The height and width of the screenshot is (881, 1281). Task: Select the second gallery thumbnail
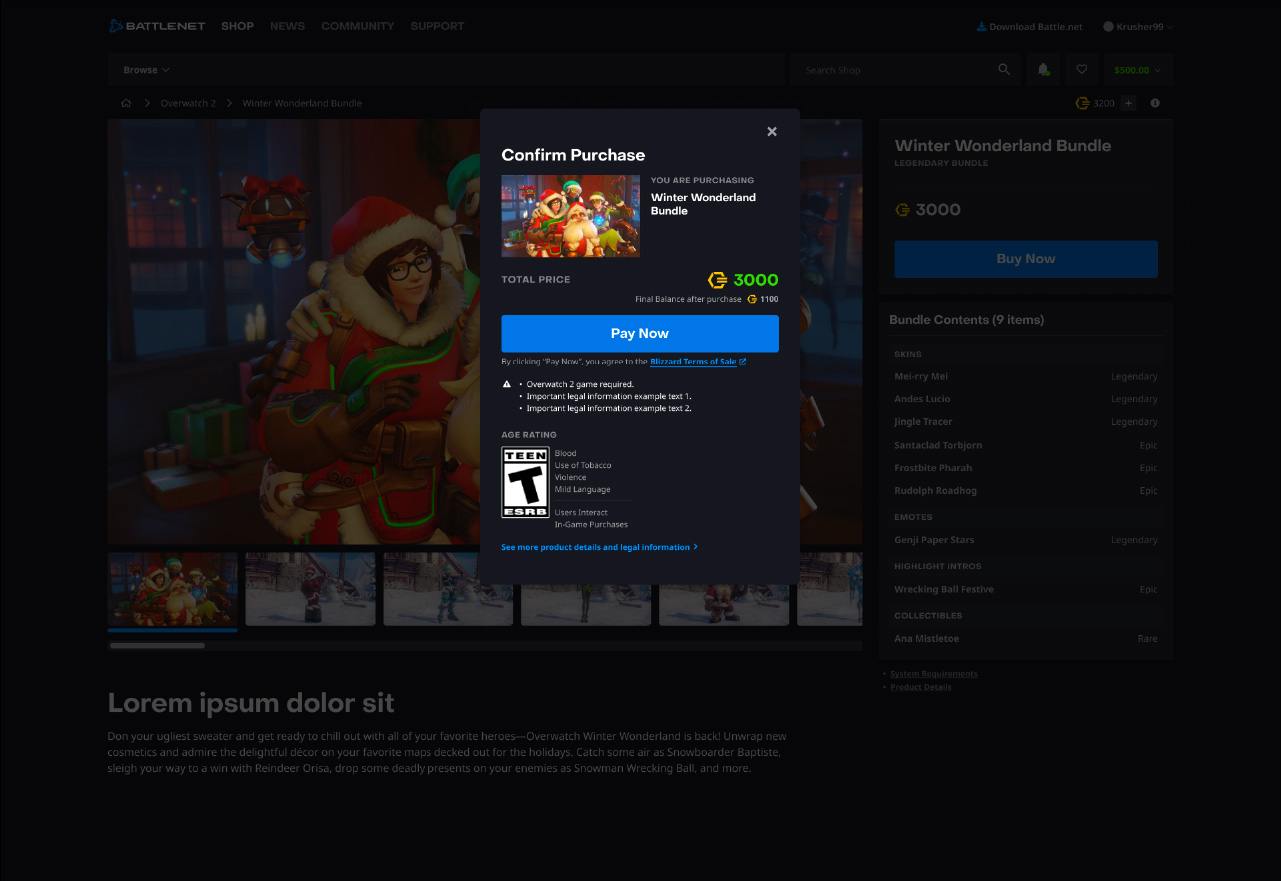coord(310,589)
